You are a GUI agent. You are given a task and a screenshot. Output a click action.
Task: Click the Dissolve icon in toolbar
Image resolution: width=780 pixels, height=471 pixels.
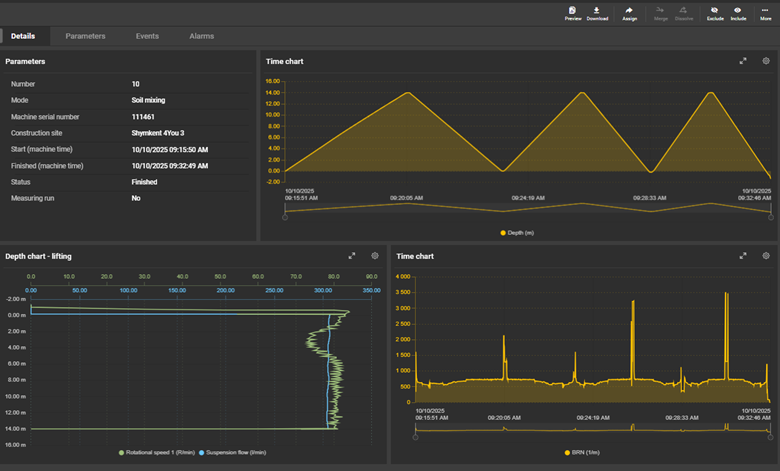point(684,10)
